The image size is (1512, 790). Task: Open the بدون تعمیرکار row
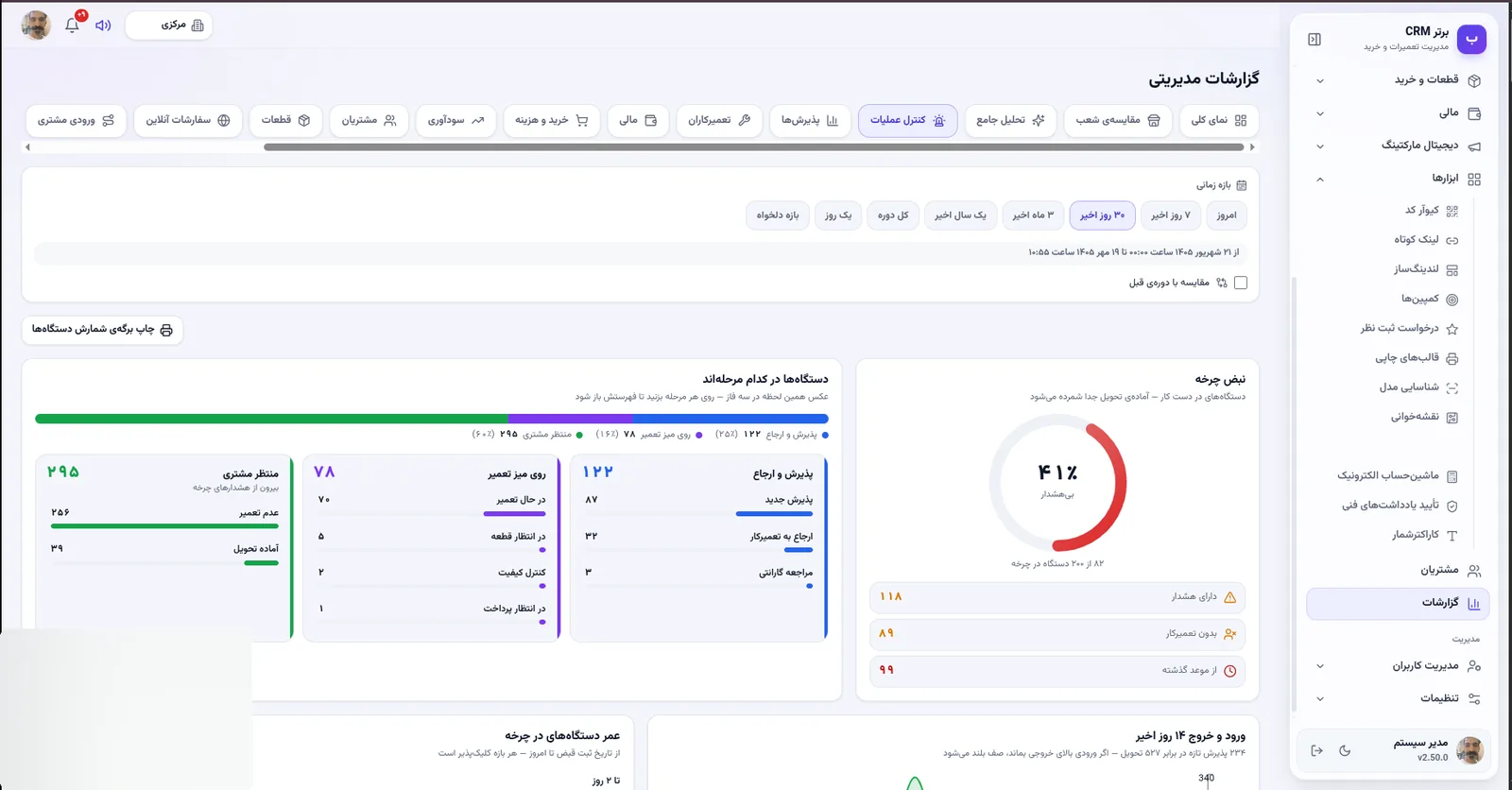(1057, 634)
